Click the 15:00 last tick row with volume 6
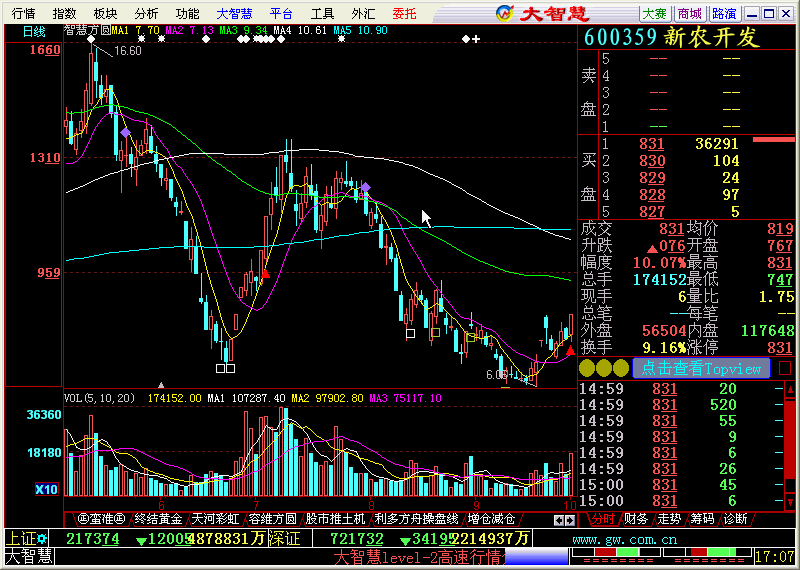This screenshot has width=800, height=570. 681,501
